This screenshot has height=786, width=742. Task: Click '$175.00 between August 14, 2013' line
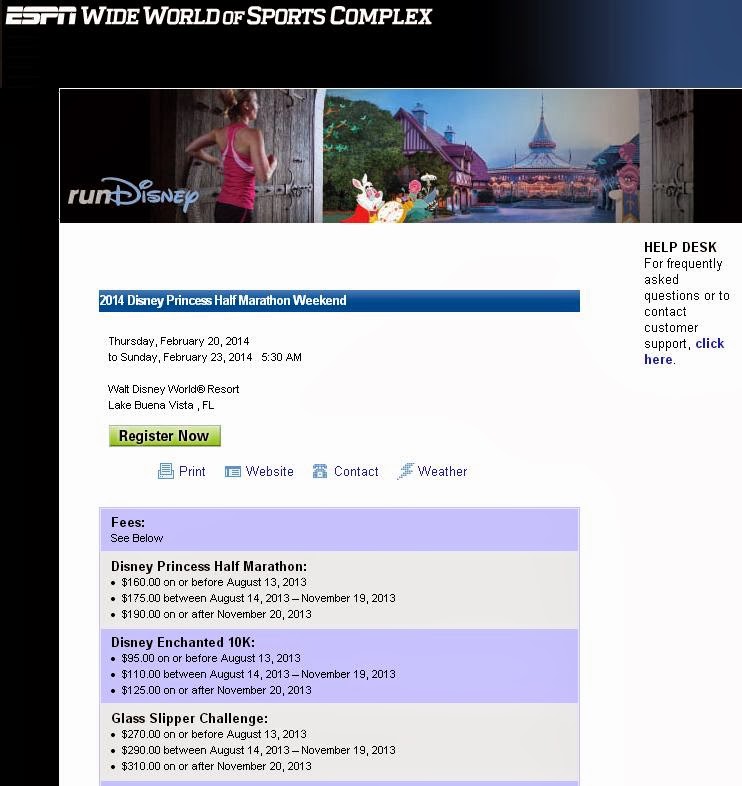tap(258, 599)
